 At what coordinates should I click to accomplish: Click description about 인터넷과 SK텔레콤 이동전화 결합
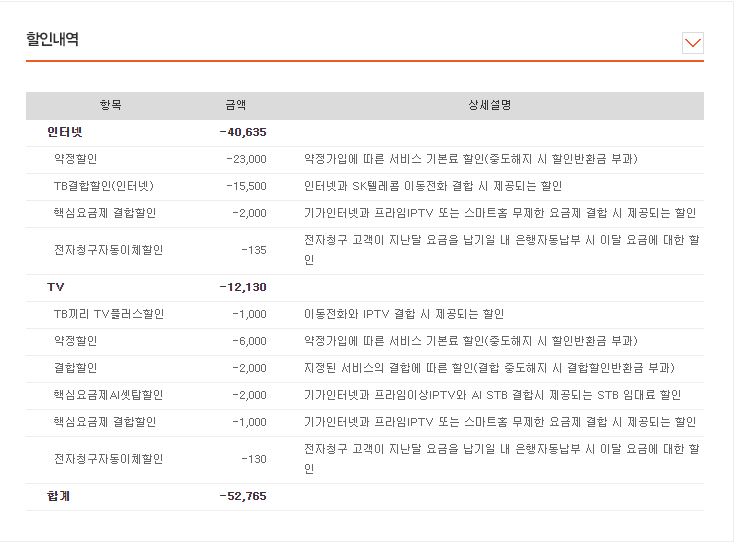point(432,186)
